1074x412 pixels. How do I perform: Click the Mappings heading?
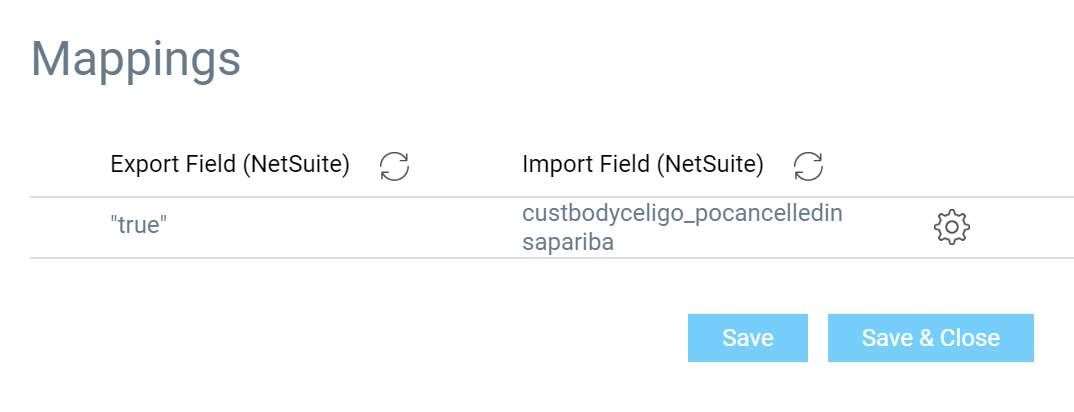tap(136, 60)
